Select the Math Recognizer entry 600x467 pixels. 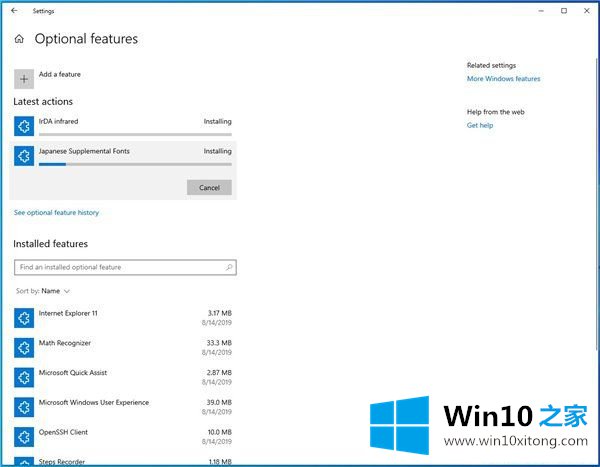[123, 348]
